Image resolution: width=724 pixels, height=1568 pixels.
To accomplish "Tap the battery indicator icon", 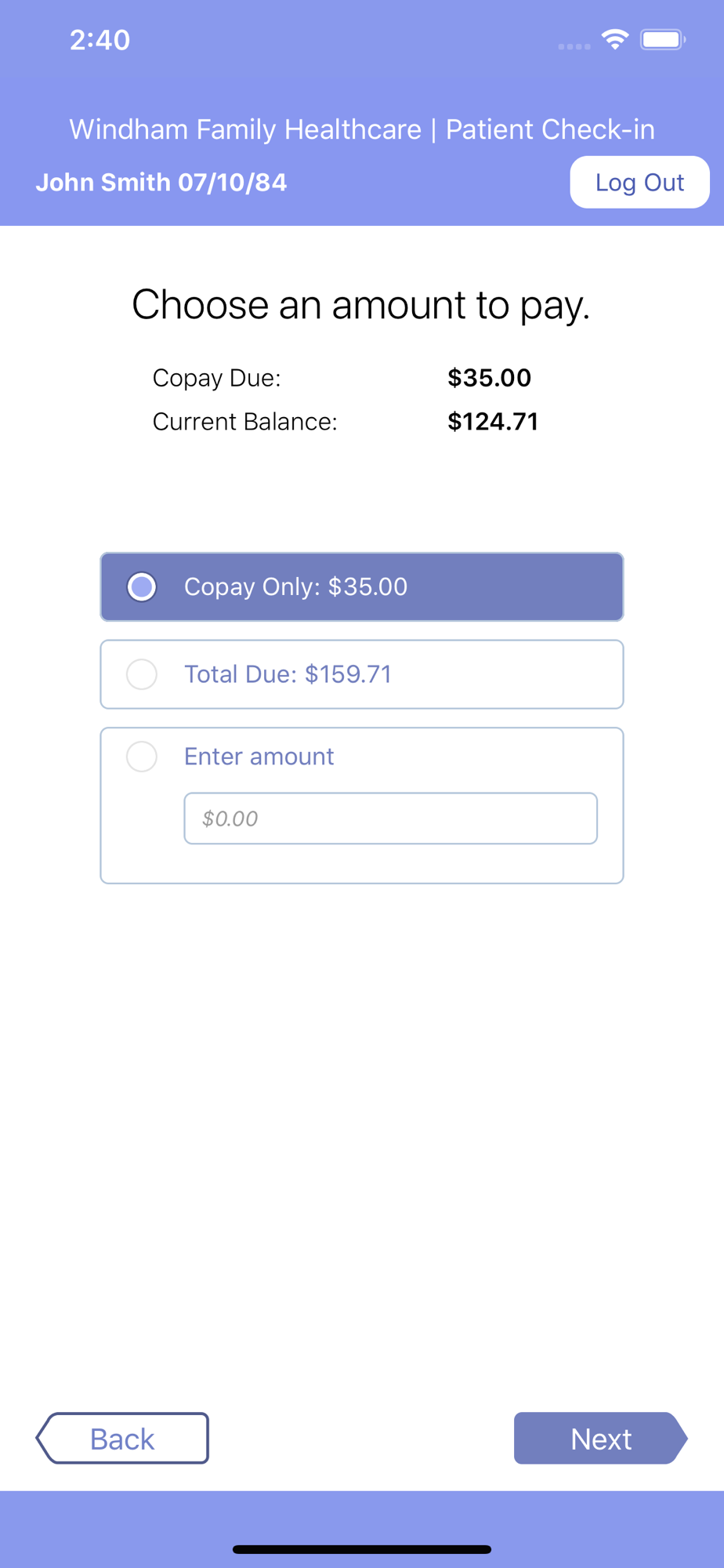I will coord(663,39).
